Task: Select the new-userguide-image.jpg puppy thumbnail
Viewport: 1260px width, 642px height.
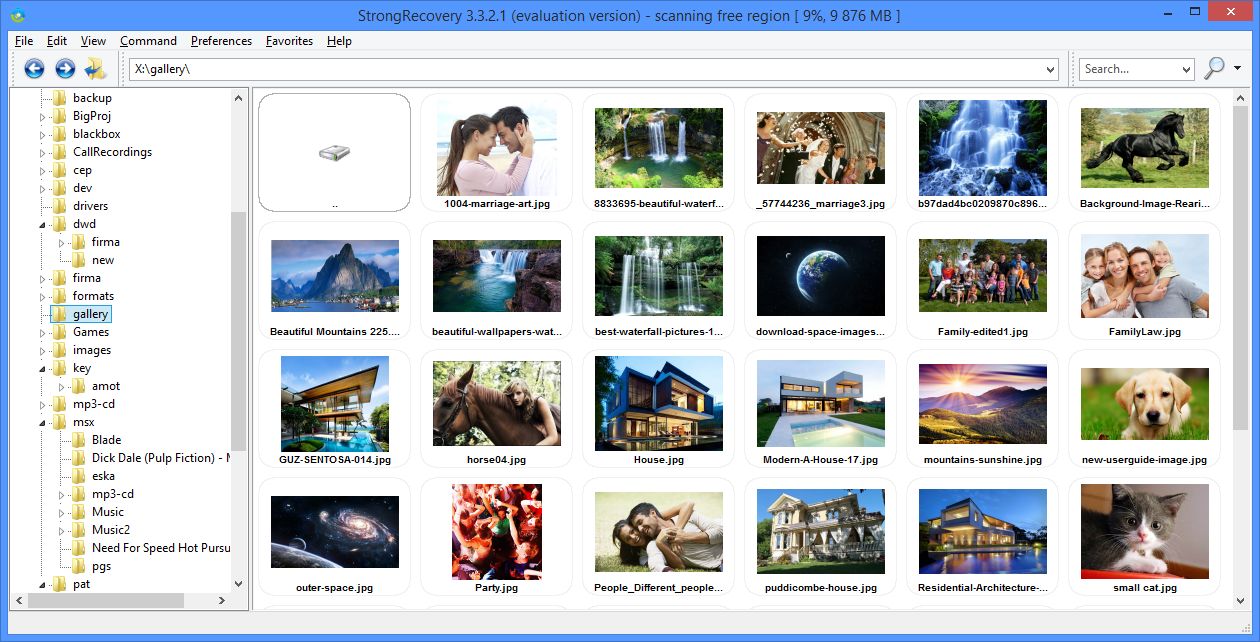Action: [x=1145, y=409]
